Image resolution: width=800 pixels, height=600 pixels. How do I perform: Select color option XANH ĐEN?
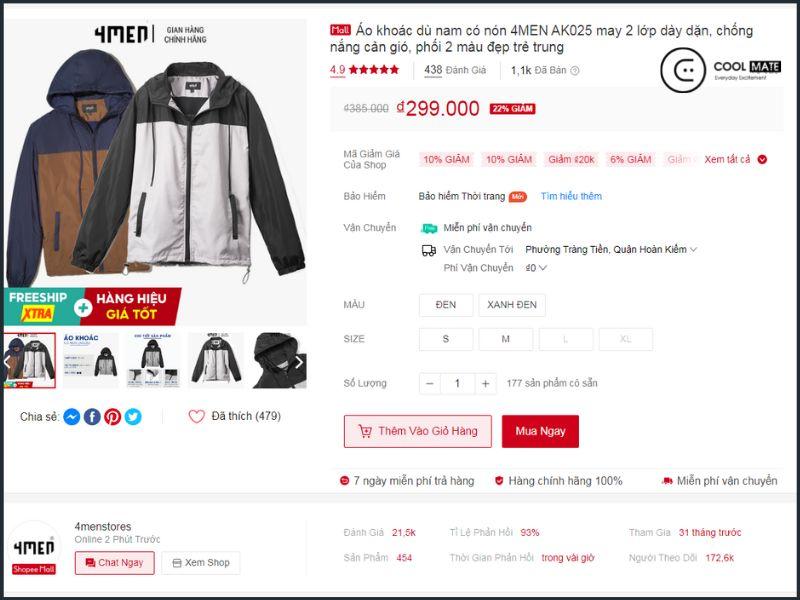click(x=512, y=305)
